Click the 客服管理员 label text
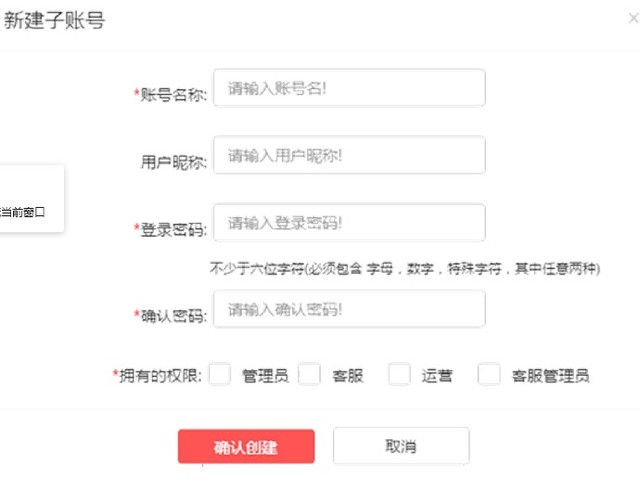The height and width of the screenshot is (491, 640). click(x=550, y=377)
